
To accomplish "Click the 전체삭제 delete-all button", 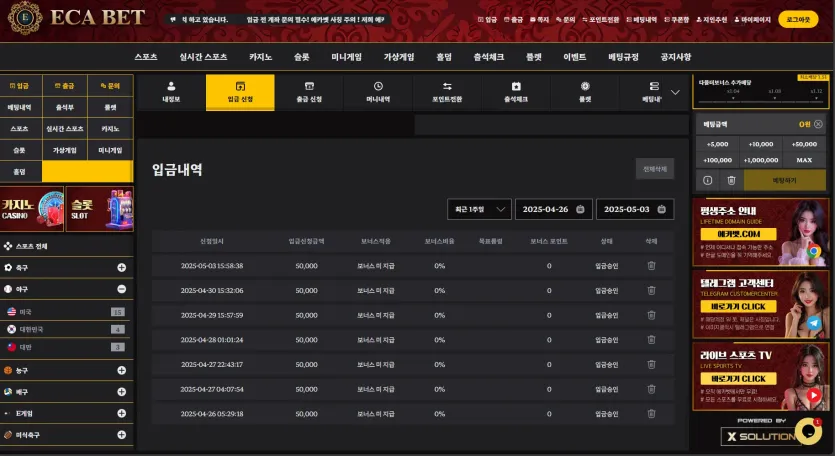I will point(655,169).
